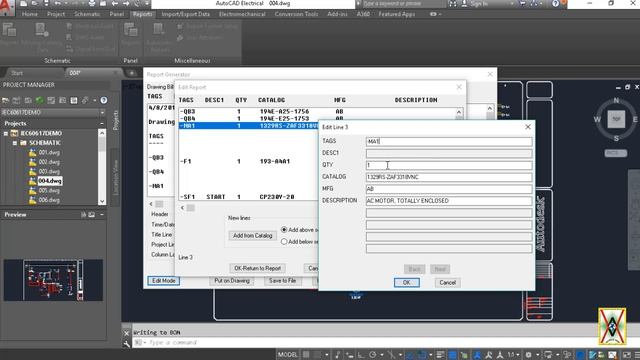The width and height of the screenshot is (640, 360).
Task: Select 001.dwg in project tree
Action: pos(49,152)
